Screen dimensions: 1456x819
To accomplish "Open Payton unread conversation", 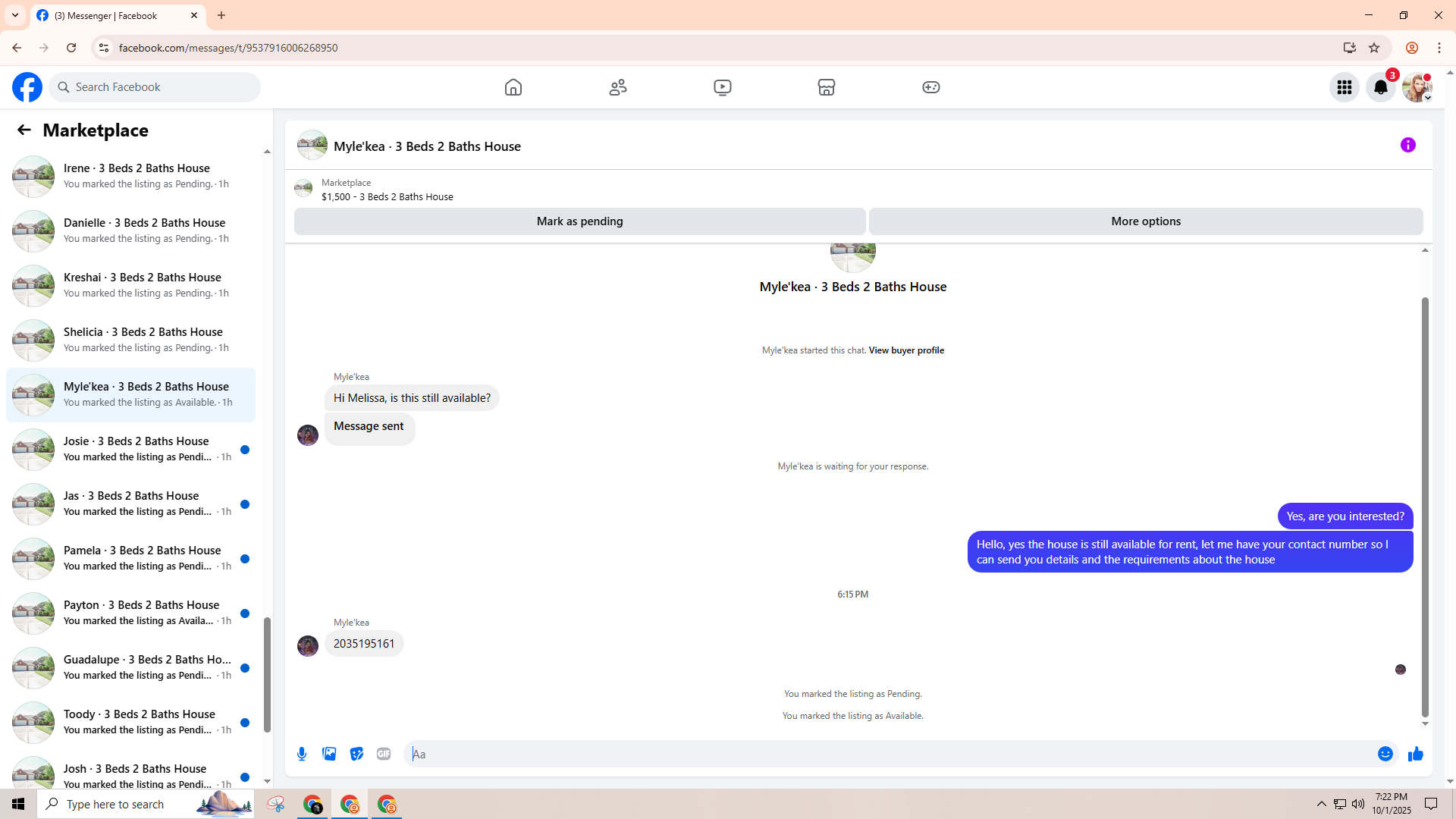I will pos(130,613).
